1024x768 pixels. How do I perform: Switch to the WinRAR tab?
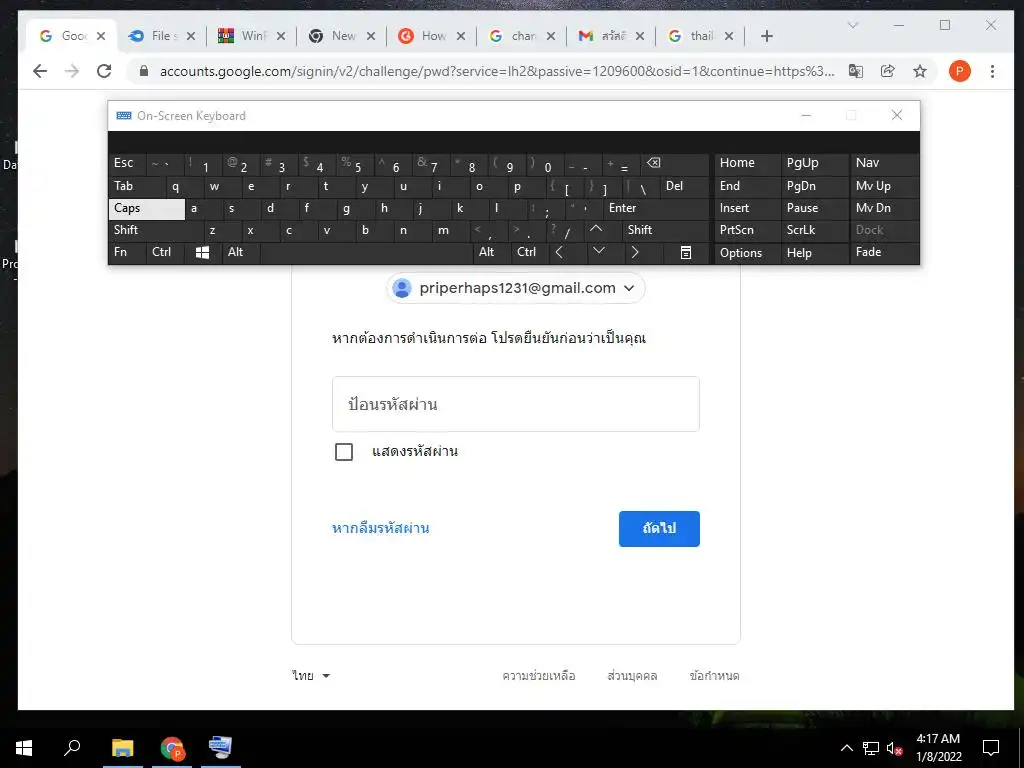252,36
